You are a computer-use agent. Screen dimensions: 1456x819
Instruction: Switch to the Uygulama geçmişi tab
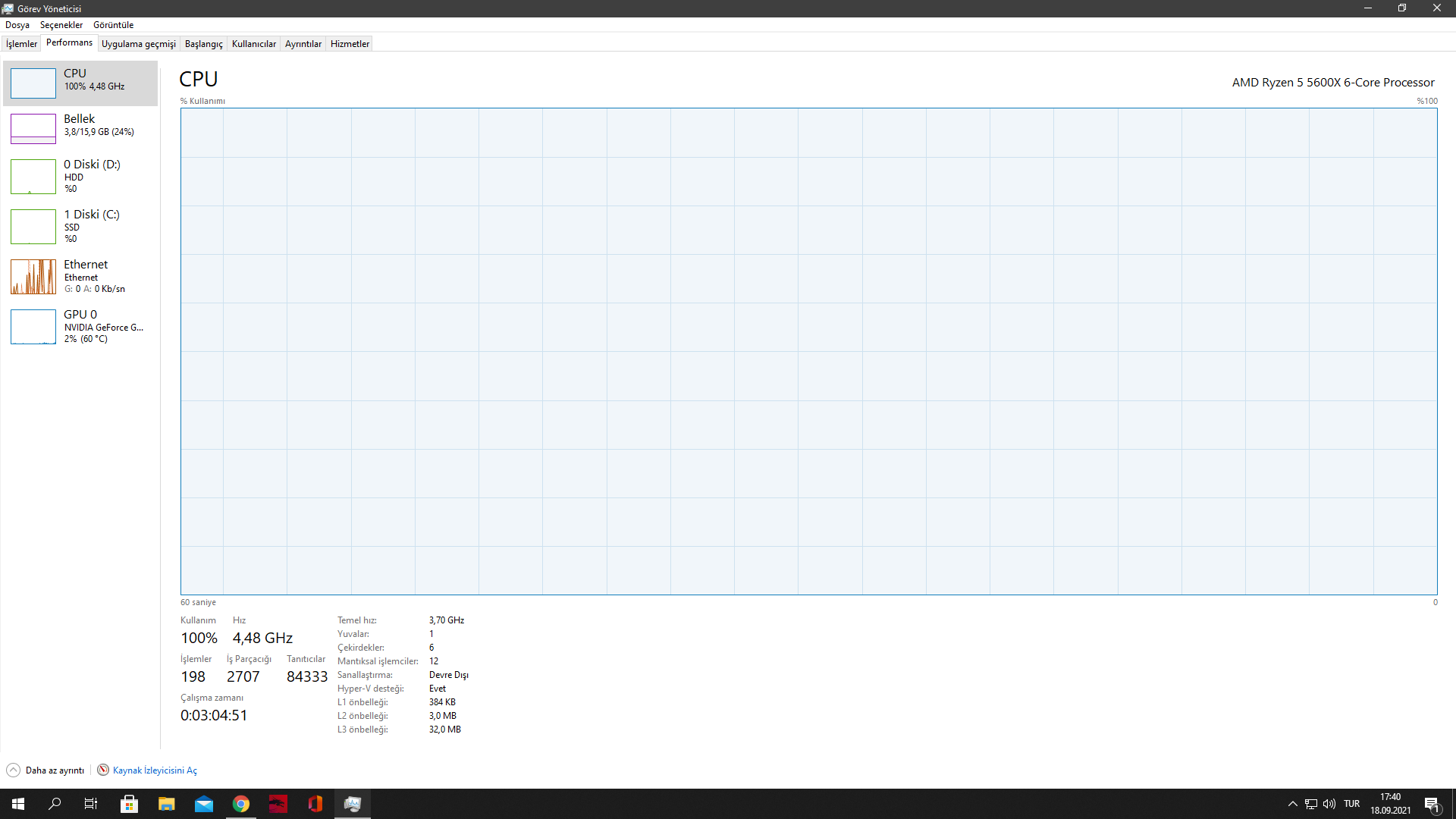pyautogui.click(x=139, y=44)
